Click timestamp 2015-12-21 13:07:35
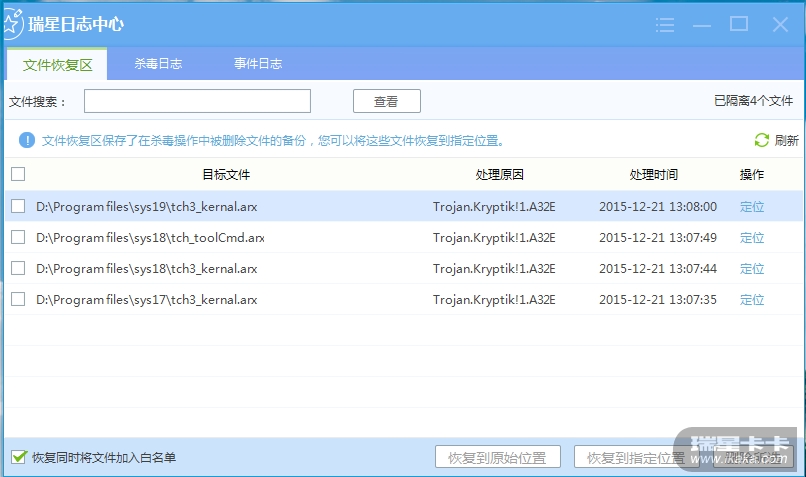Viewport: 806px width, 477px height. pyautogui.click(x=658, y=299)
